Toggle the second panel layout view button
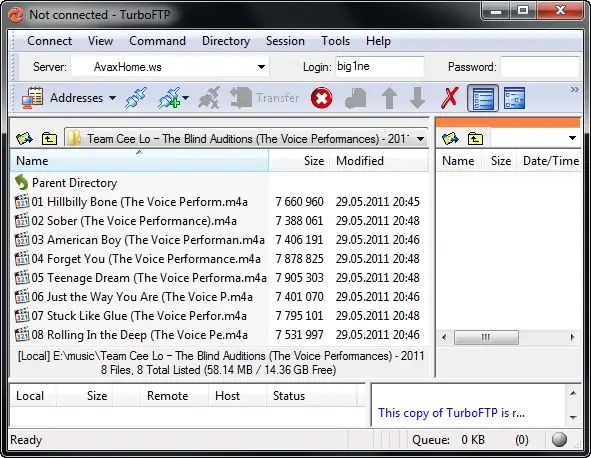 point(514,98)
